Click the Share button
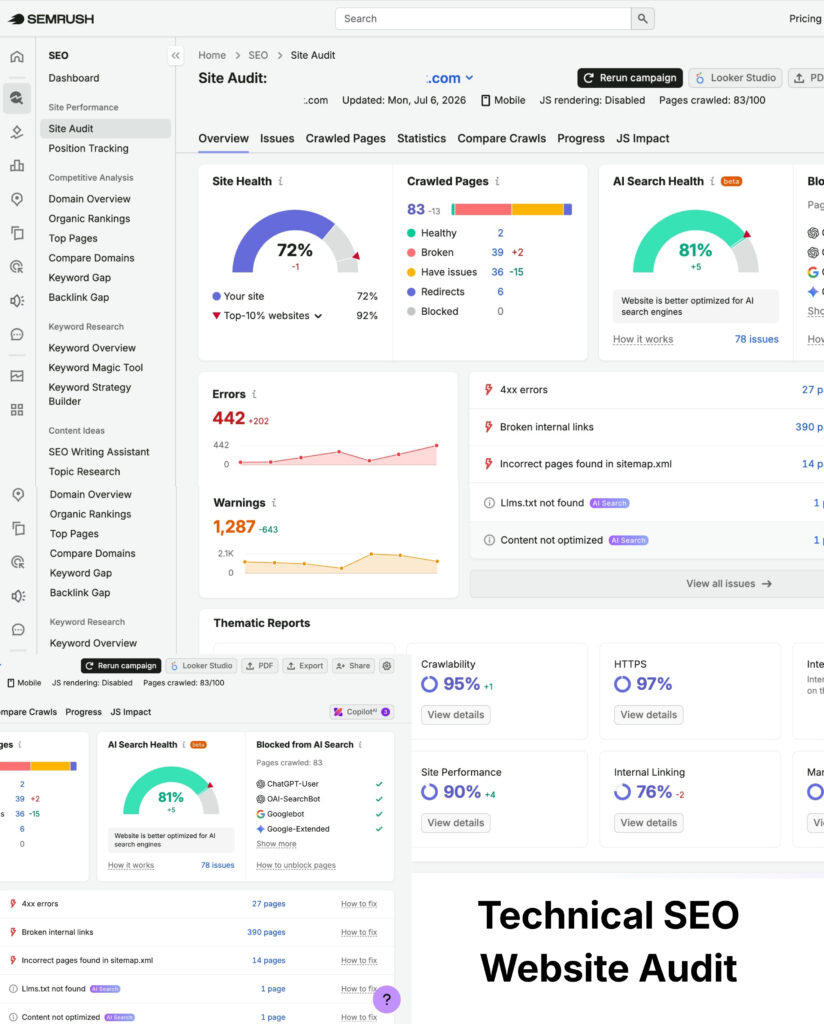This screenshot has width=824, height=1024. tap(353, 665)
